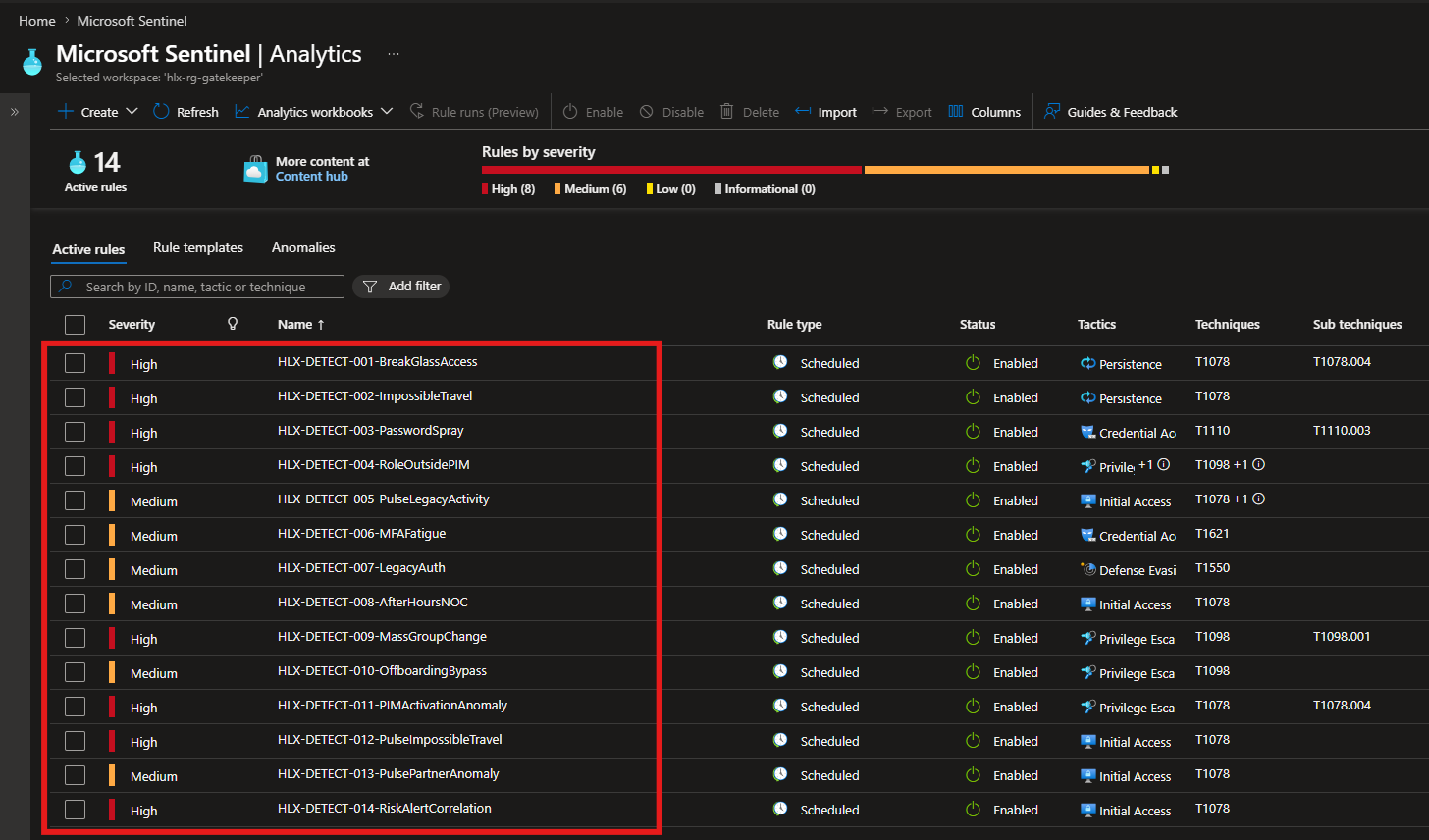Click Enabled power icon for PulsePartnerAnomaly row
This screenshot has width=1429, height=840.
pyautogui.click(x=973, y=775)
